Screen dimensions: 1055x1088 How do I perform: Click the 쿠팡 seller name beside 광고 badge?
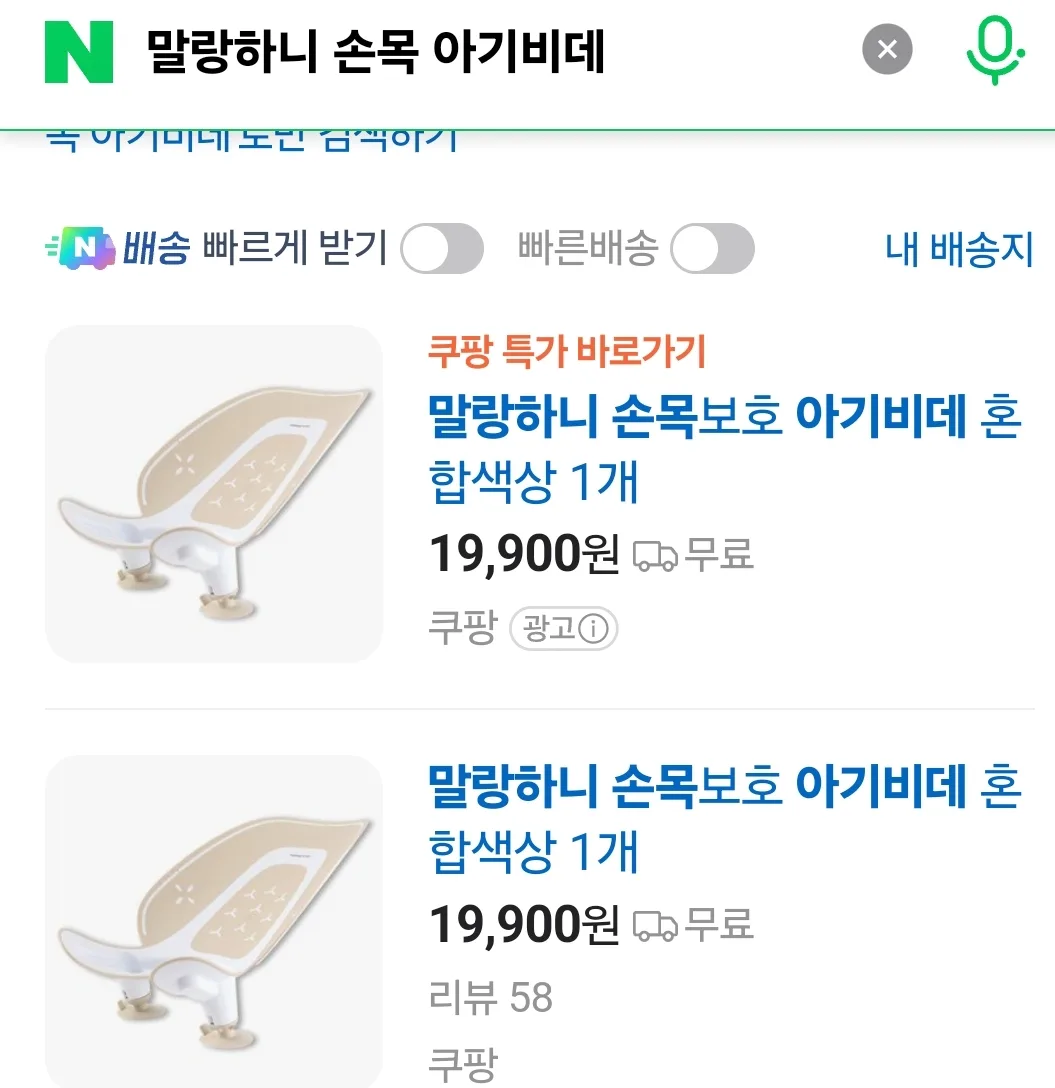click(x=462, y=629)
